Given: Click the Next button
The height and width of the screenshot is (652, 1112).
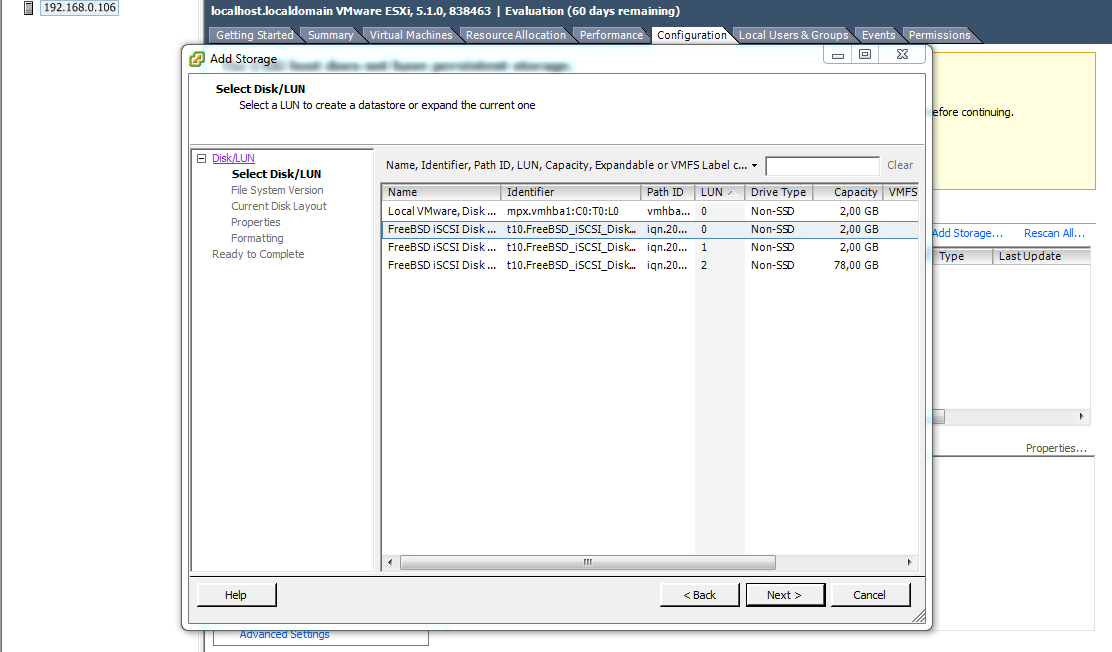Looking at the screenshot, I should click(785, 595).
